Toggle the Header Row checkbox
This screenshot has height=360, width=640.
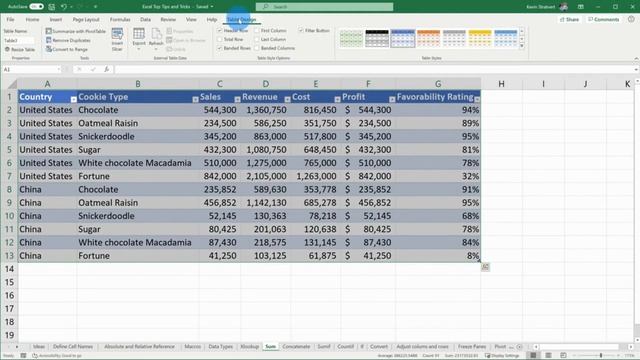pyautogui.click(x=220, y=31)
